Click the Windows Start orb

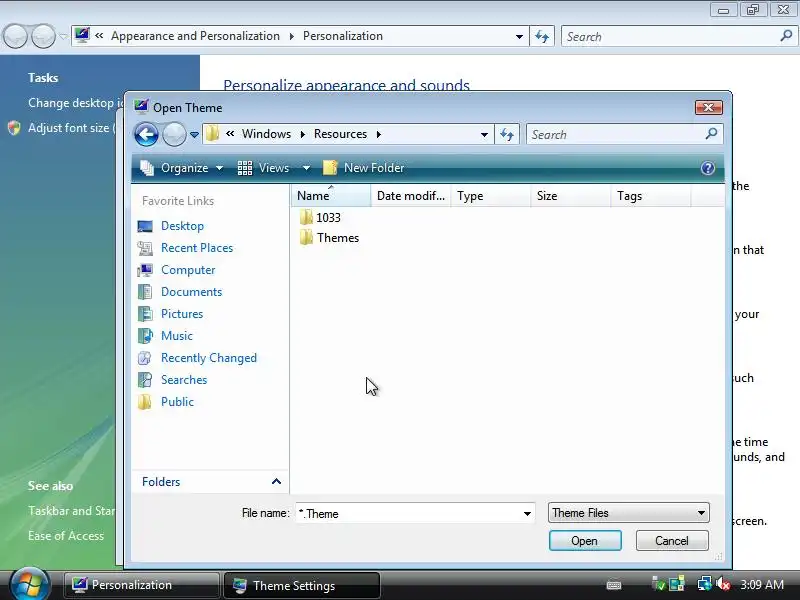[30, 585]
